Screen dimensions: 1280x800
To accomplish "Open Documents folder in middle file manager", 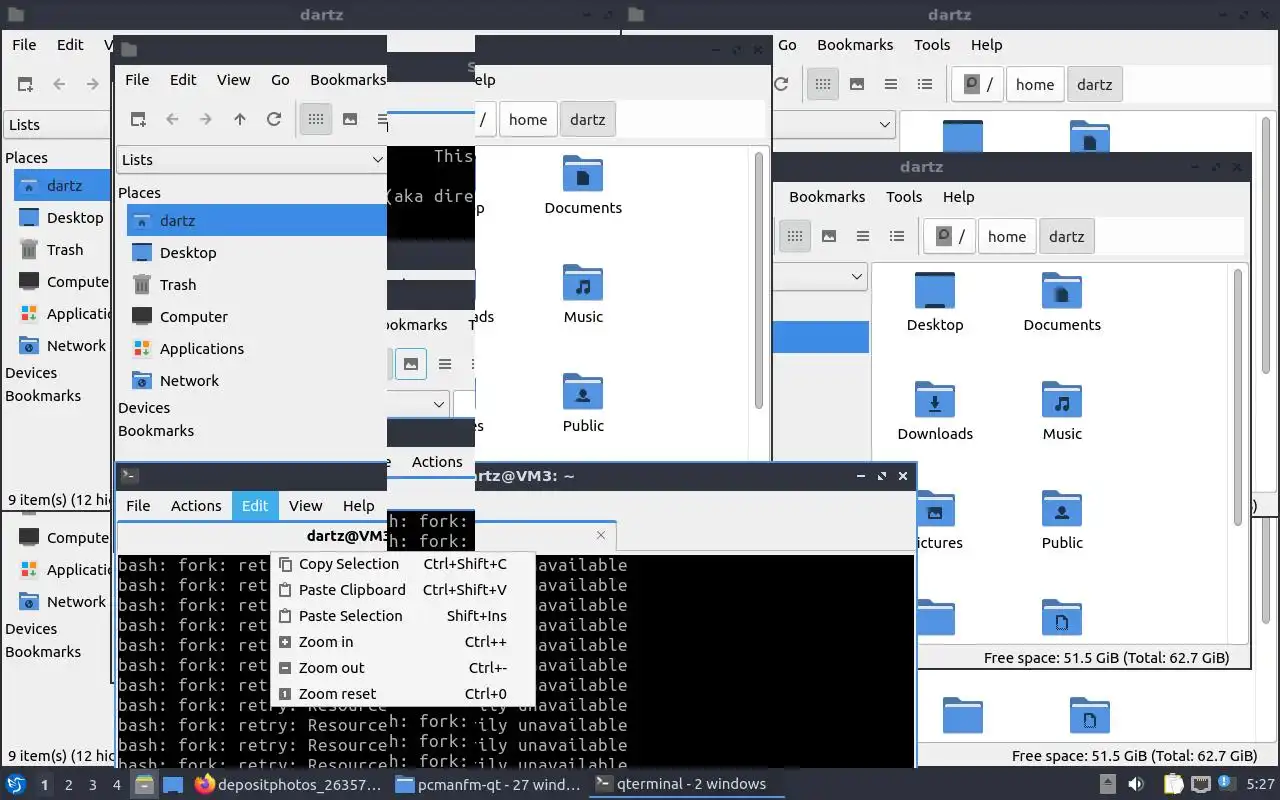I will tap(583, 185).
